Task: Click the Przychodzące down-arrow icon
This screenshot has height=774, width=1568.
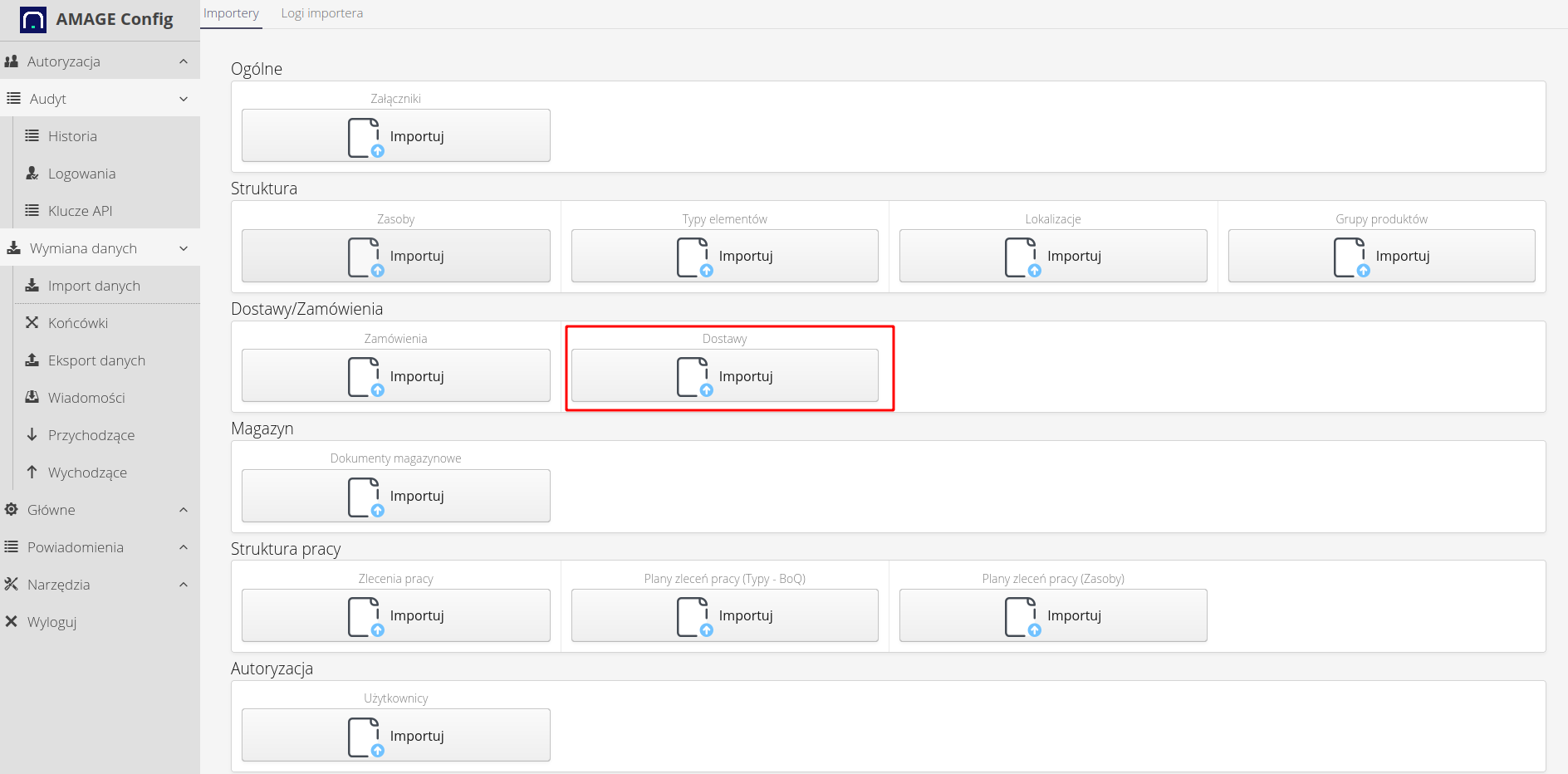Action: pyautogui.click(x=32, y=435)
